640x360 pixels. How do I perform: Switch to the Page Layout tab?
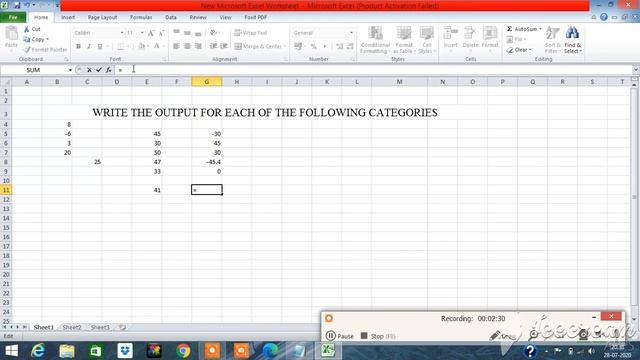point(102,17)
